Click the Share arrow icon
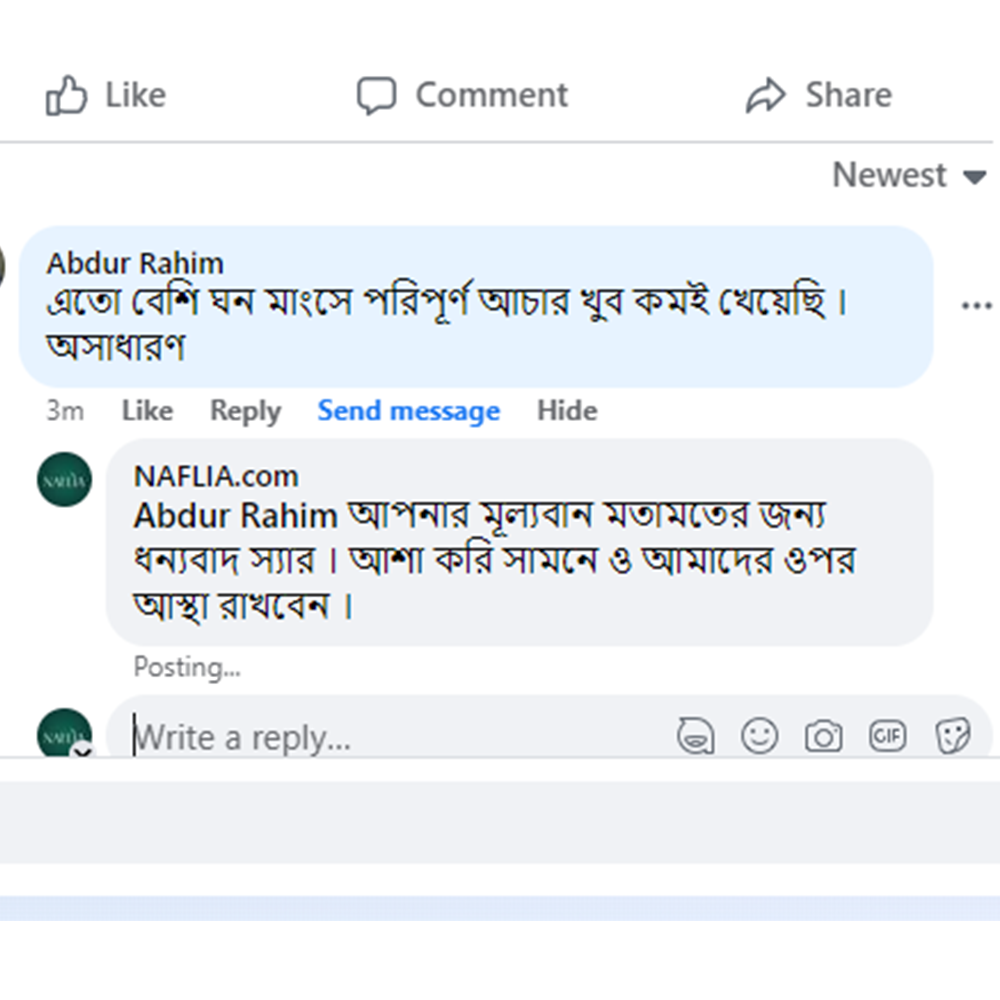 tap(766, 96)
